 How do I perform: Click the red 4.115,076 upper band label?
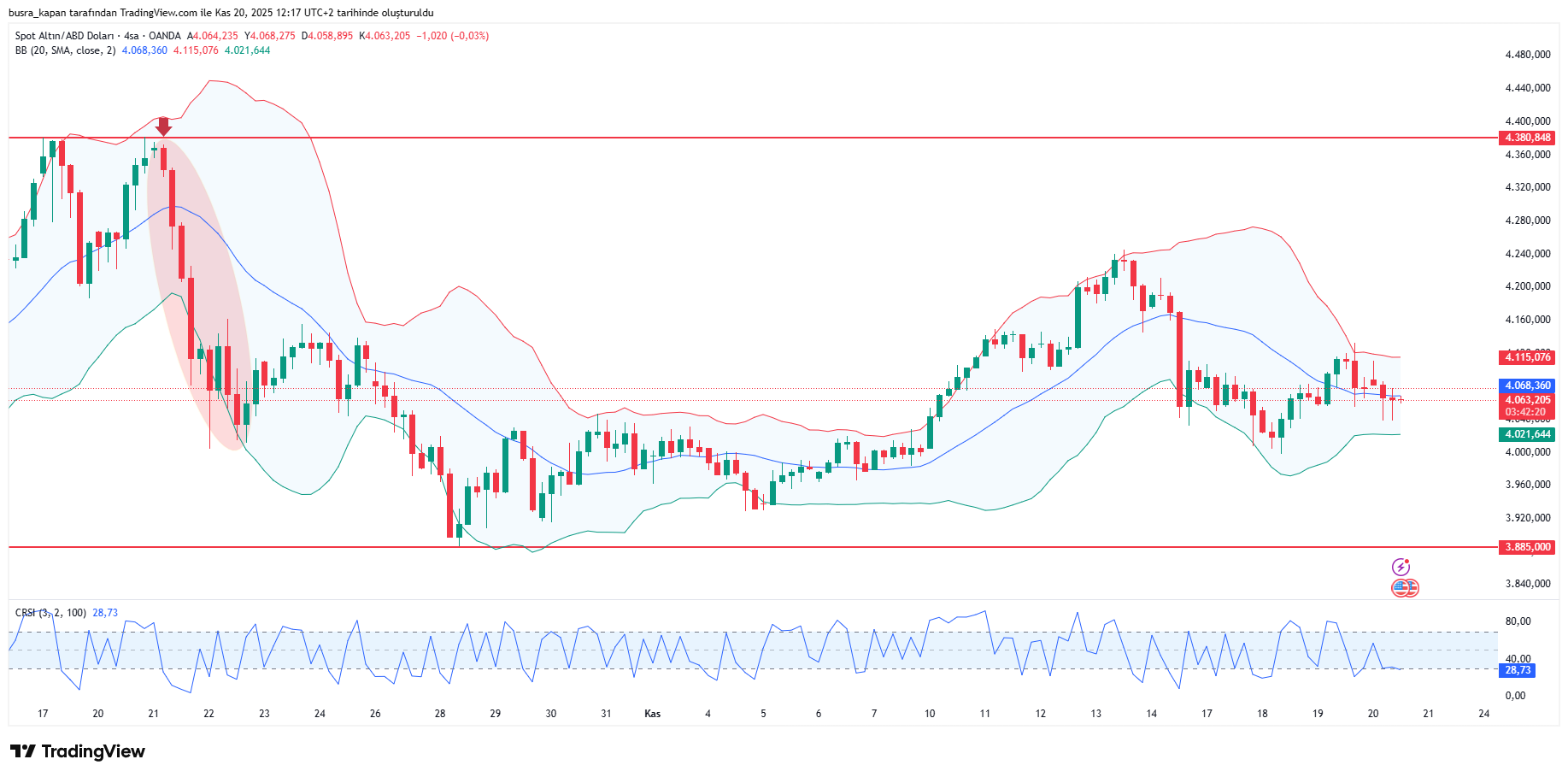coord(1527,357)
